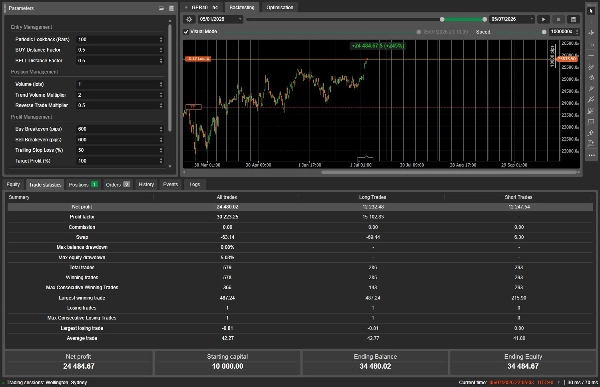Select the horizontal line drawing tool
The width and height of the screenshot is (600, 387).
(x=591, y=56)
